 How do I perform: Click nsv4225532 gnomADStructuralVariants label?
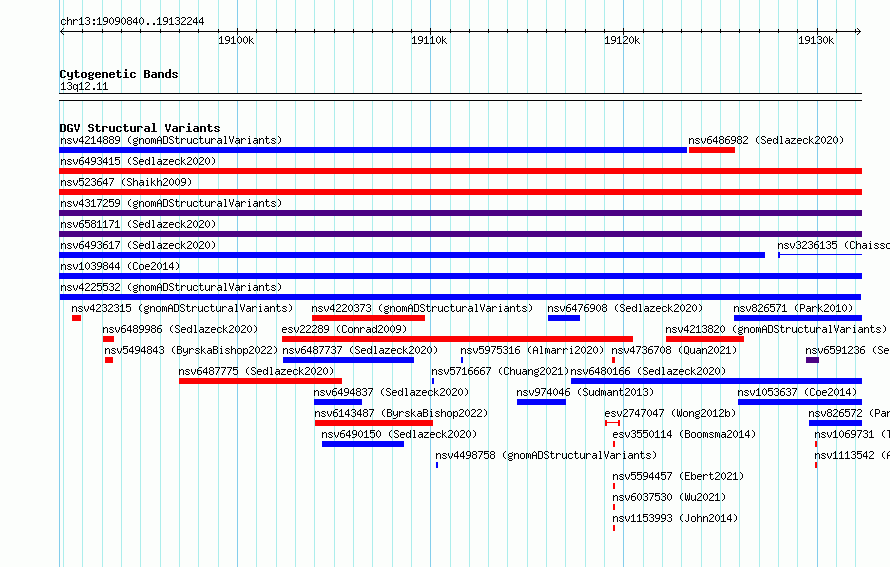[x=171, y=287]
